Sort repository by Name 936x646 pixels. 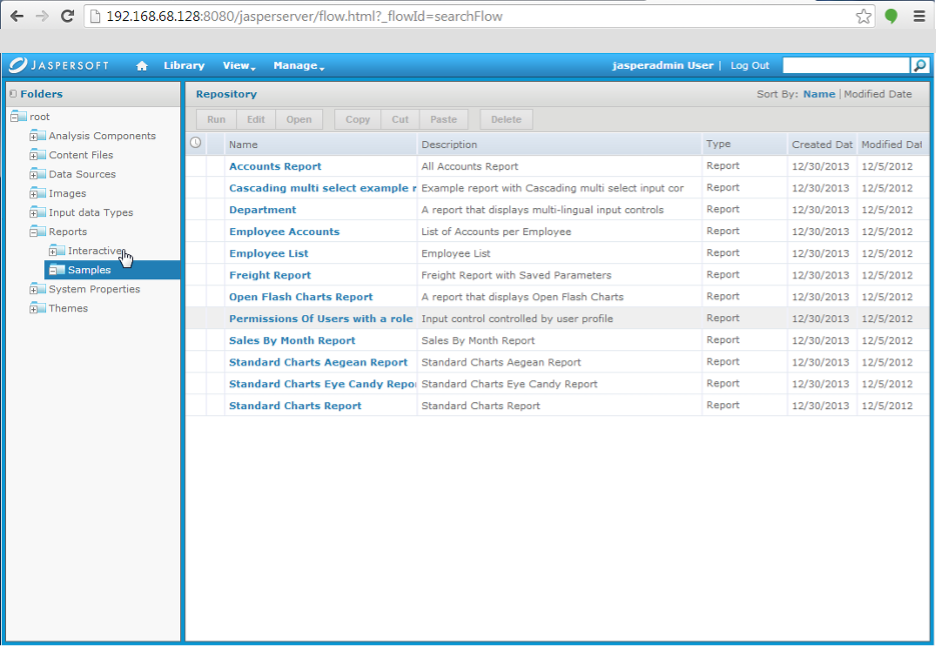pyautogui.click(x=819, y=94)
